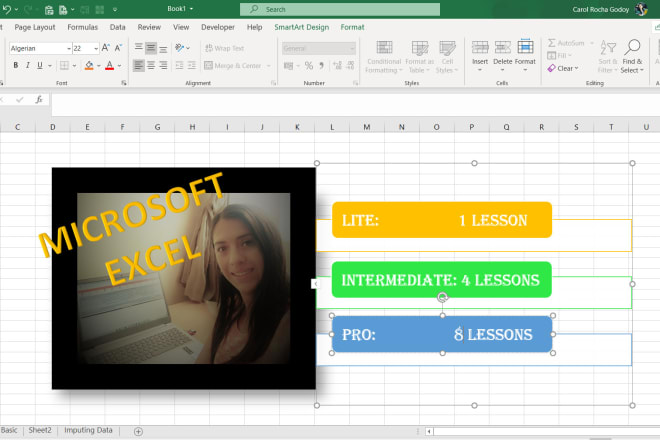The image size is (660, 440).
Task: Open the font name dropdown showing Algerian
Action: pos(69,48)
